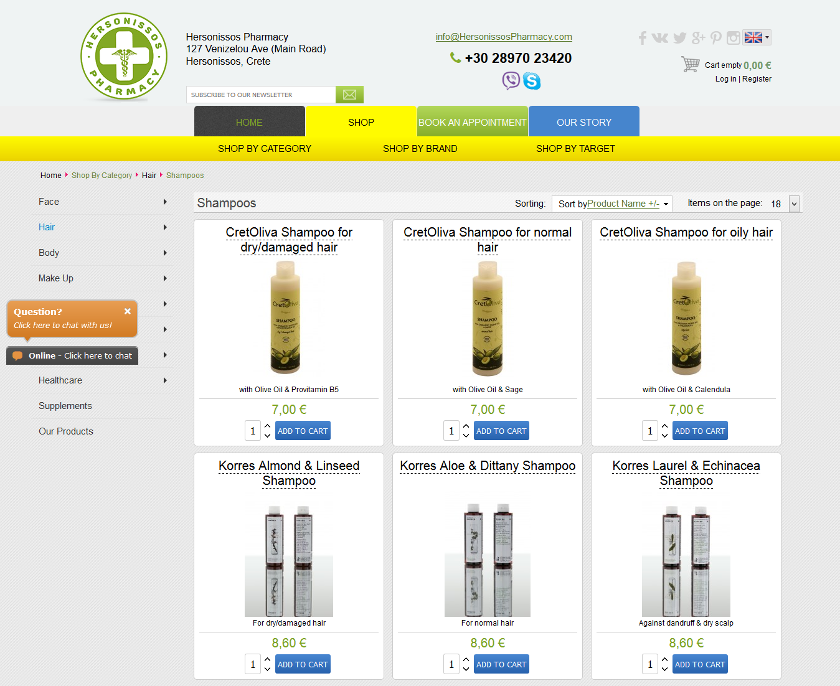Open the Our Products category
This screenshot has width=840, height=686.
tap(66, 431)
